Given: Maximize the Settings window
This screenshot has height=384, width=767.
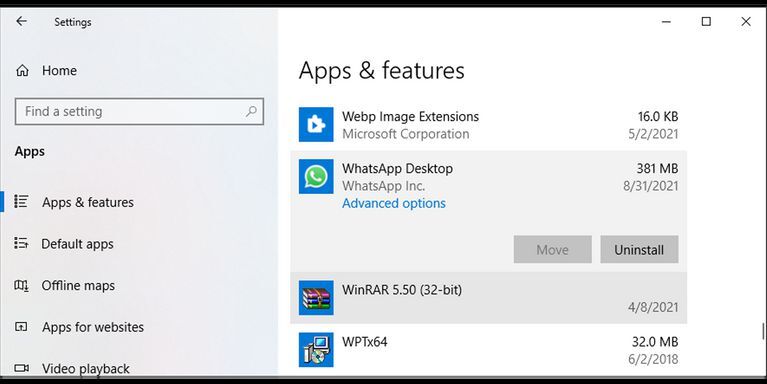Looking at the screenshot, I should click(x=706, y=22).
